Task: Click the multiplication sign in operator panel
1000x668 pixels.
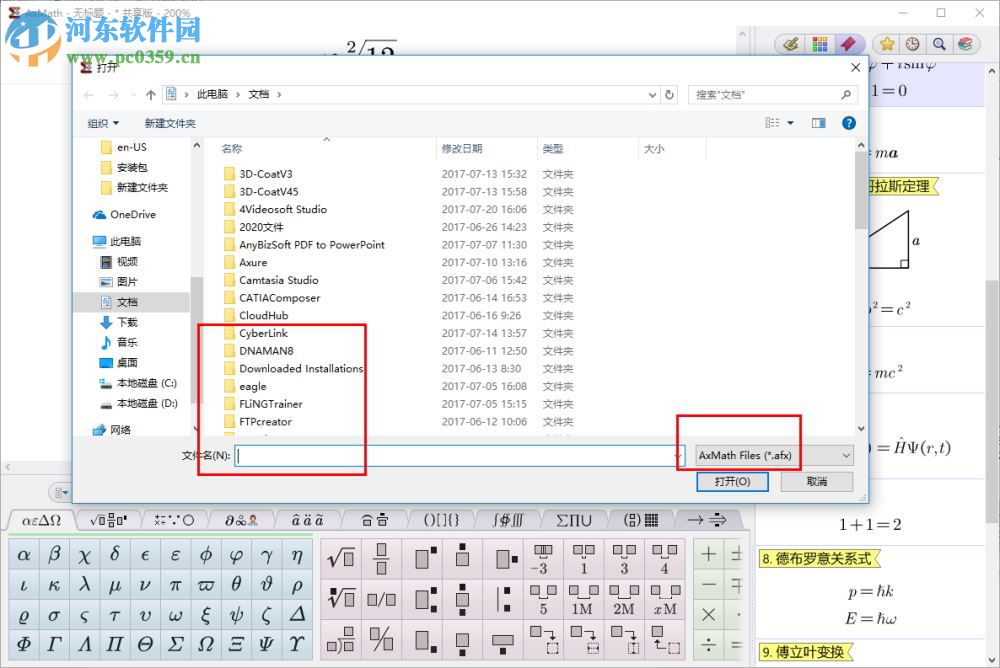Action: (x=707, y=616)
